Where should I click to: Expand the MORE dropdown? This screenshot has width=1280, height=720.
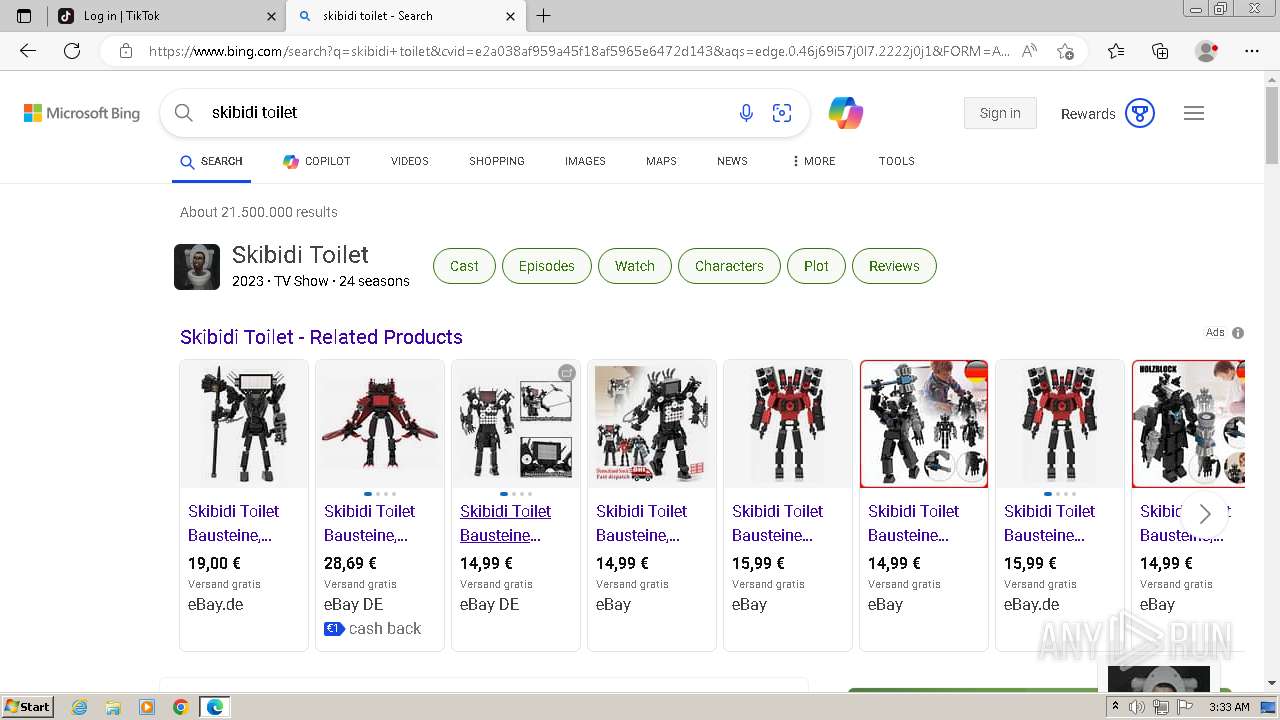click(813, 161)
